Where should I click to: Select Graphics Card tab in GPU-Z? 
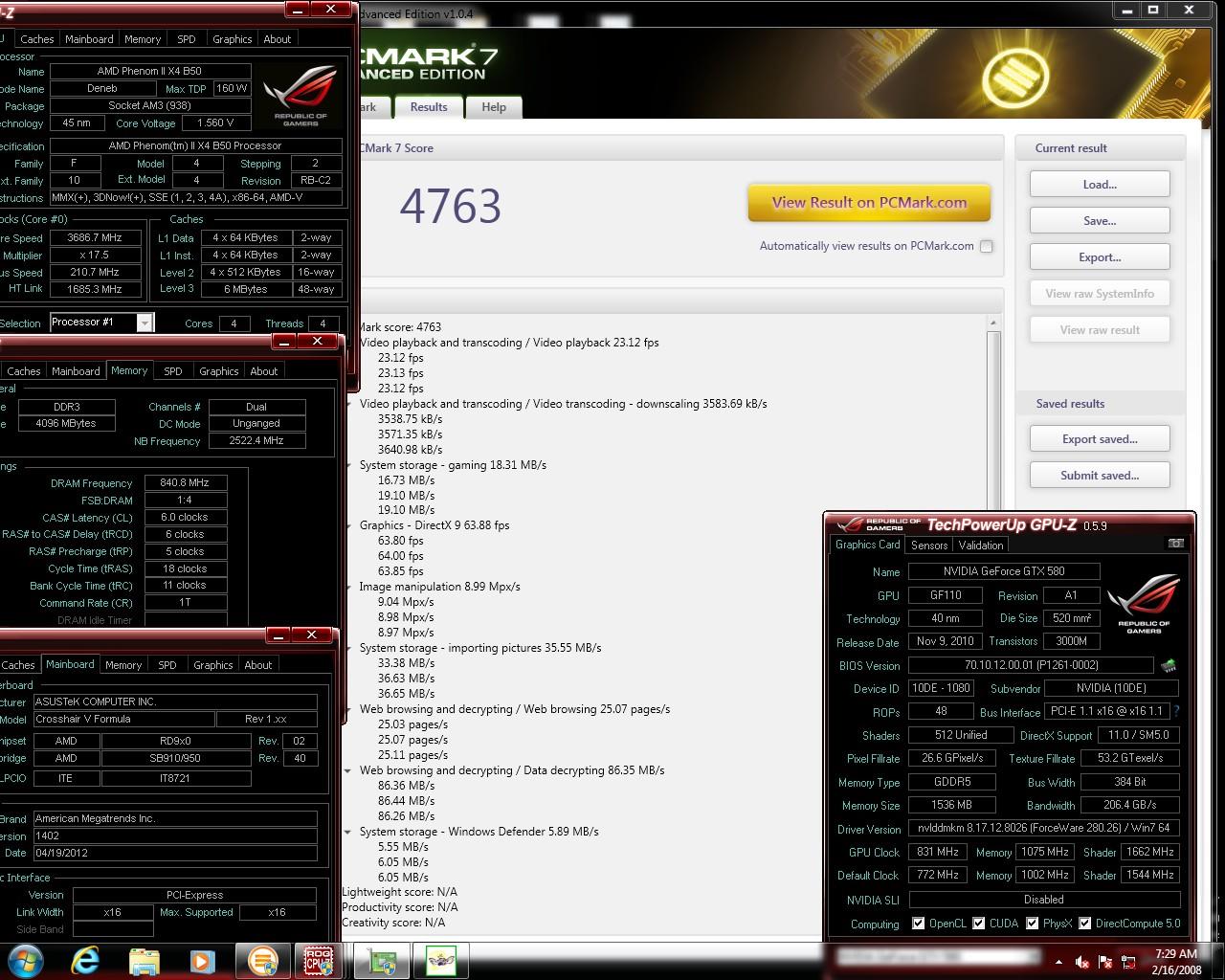click(868, 545)
